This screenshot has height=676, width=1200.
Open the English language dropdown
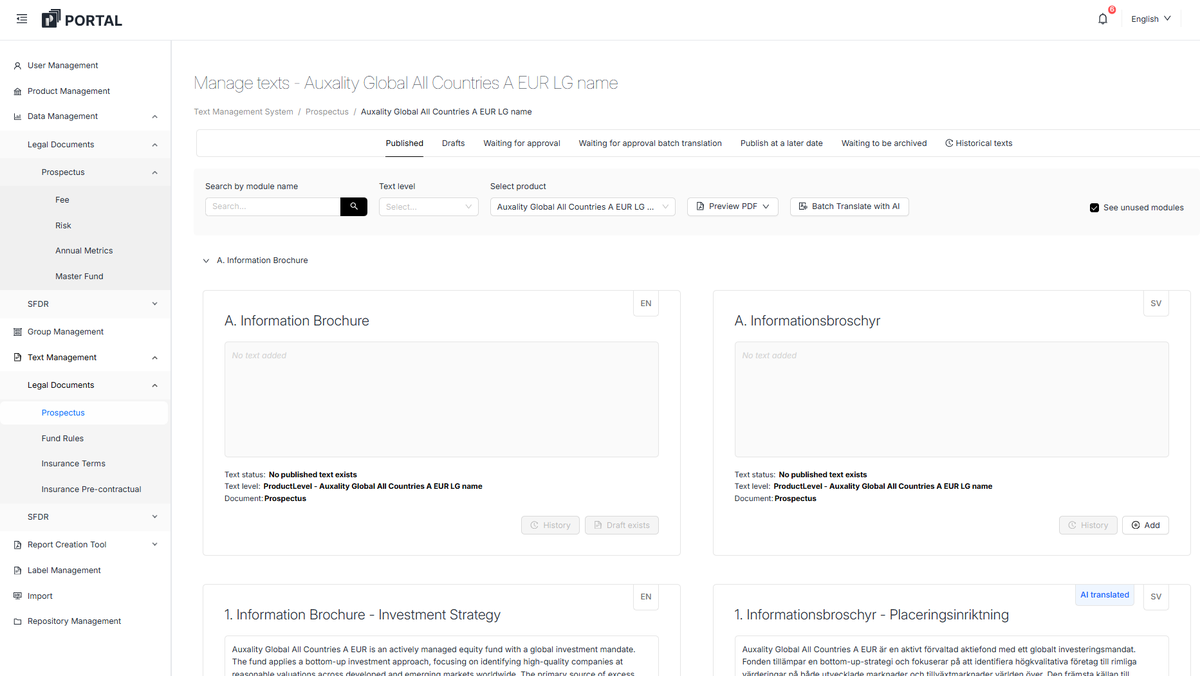coord(1151,19)
